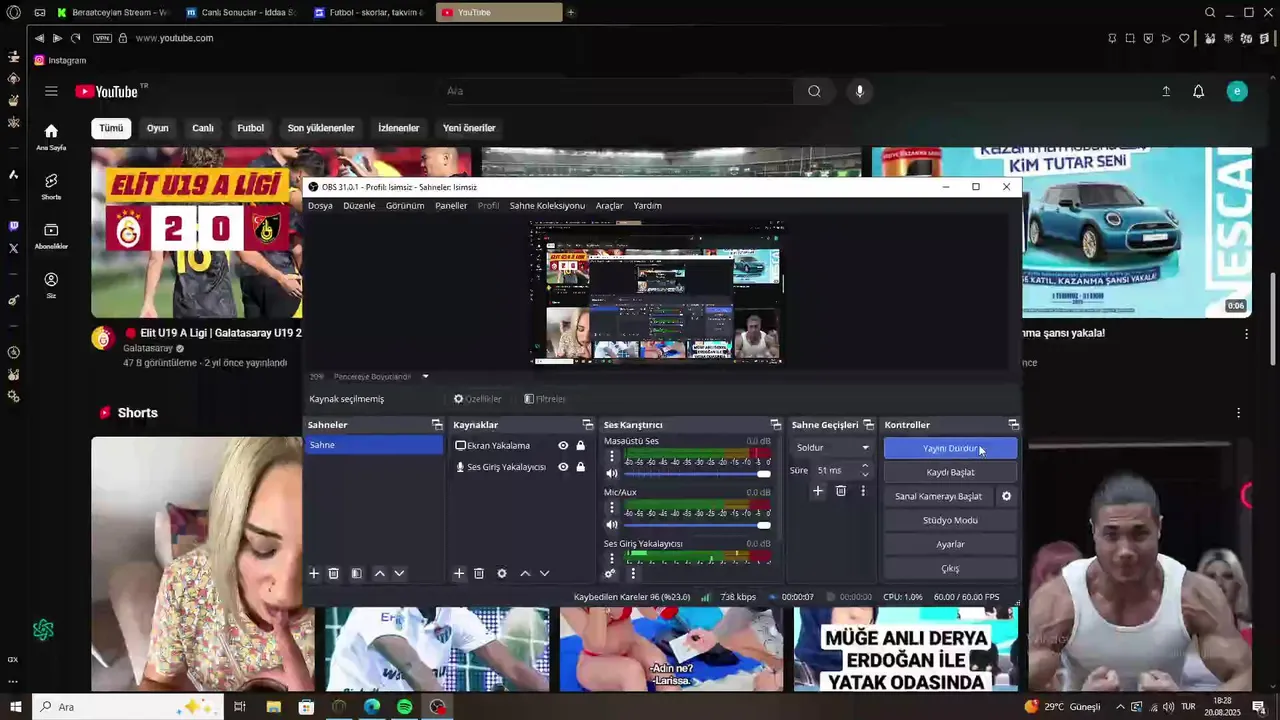This screenshot has height=720, width=1280.
Task: Click Çıkış exit button
Action: [x=950, y=568]
